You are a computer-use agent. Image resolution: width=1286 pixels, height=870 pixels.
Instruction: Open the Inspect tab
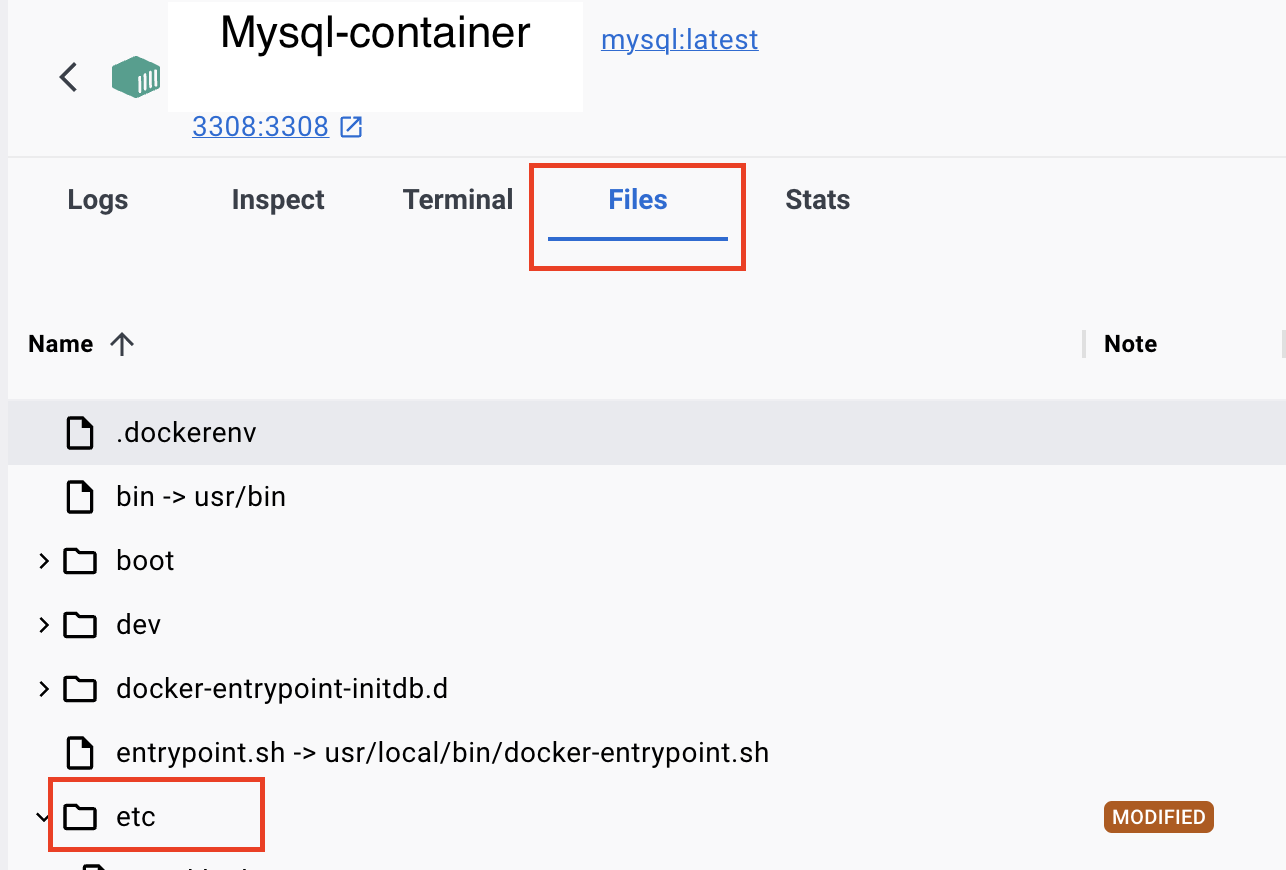pyautogui.click(x=278, y=200)
